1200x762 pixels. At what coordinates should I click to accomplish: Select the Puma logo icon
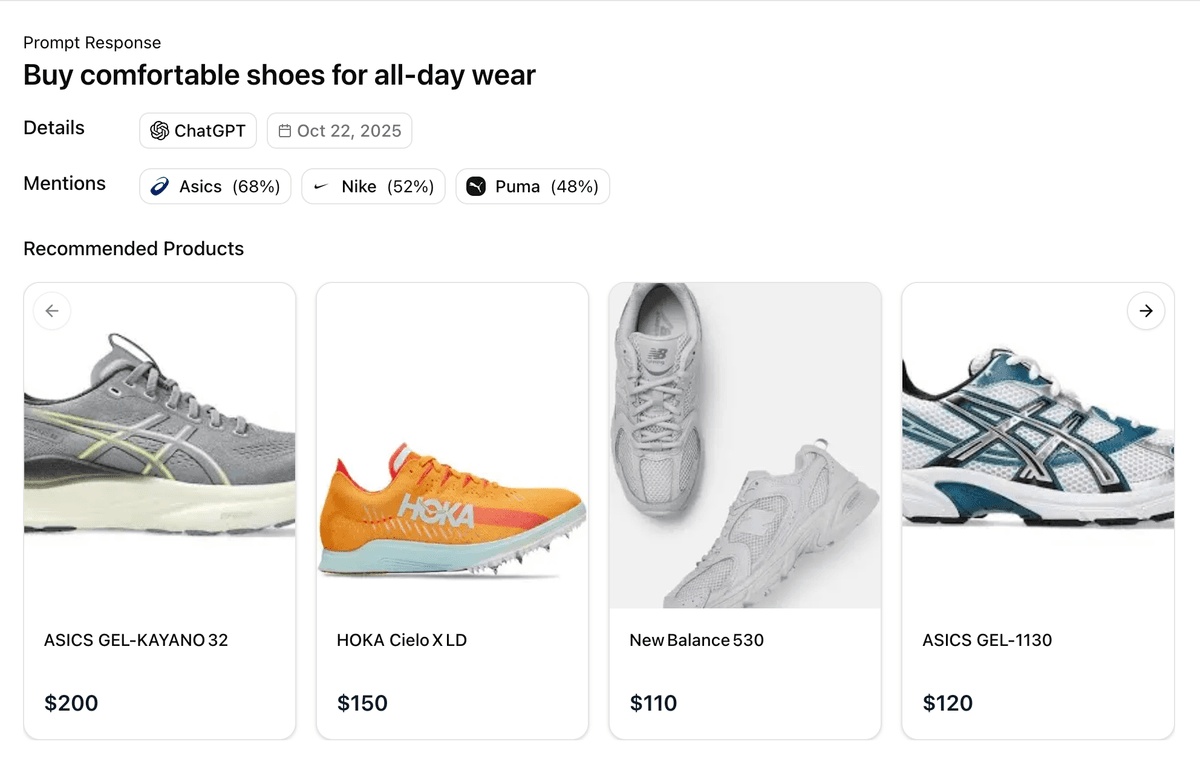coord(476,186)
